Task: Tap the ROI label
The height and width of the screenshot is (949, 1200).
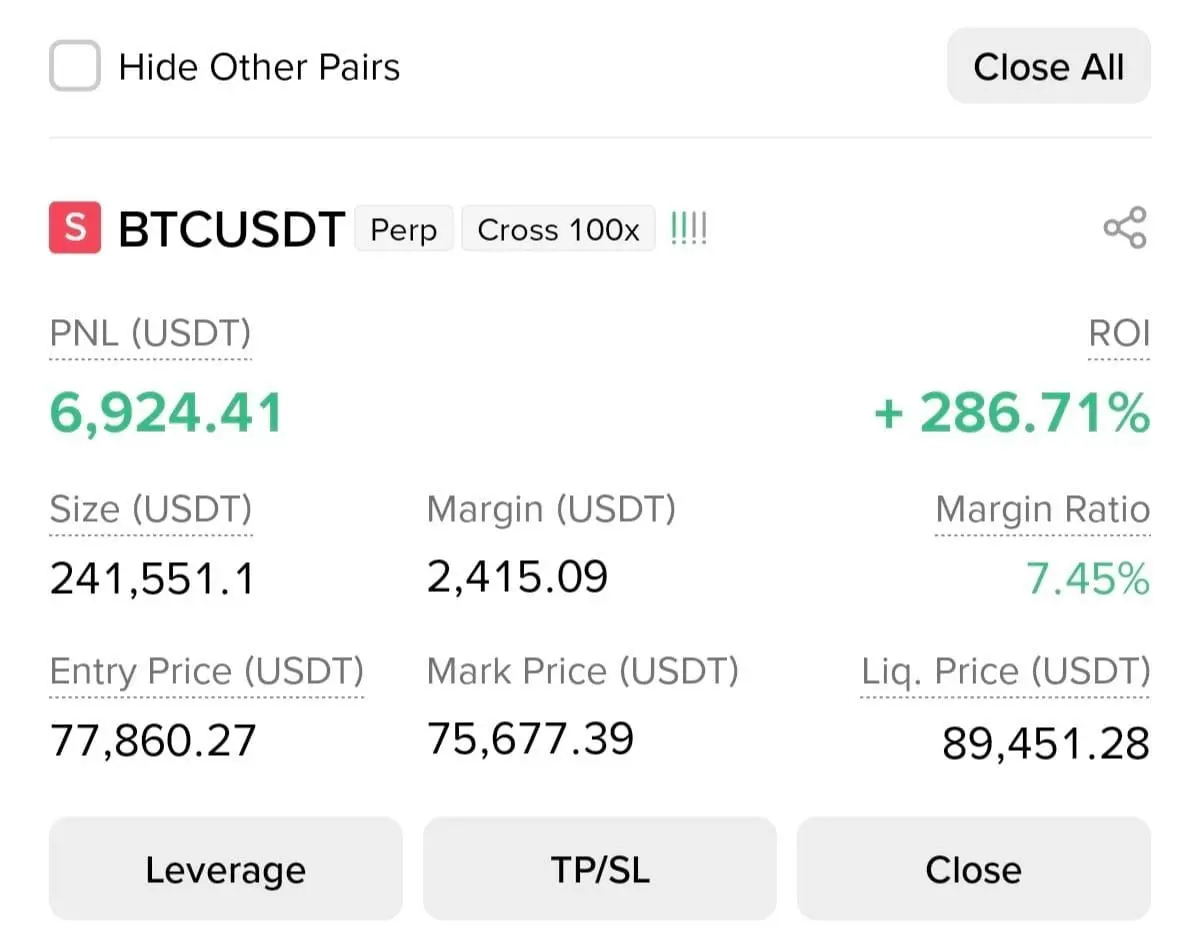Action: tap(1119, 333)
